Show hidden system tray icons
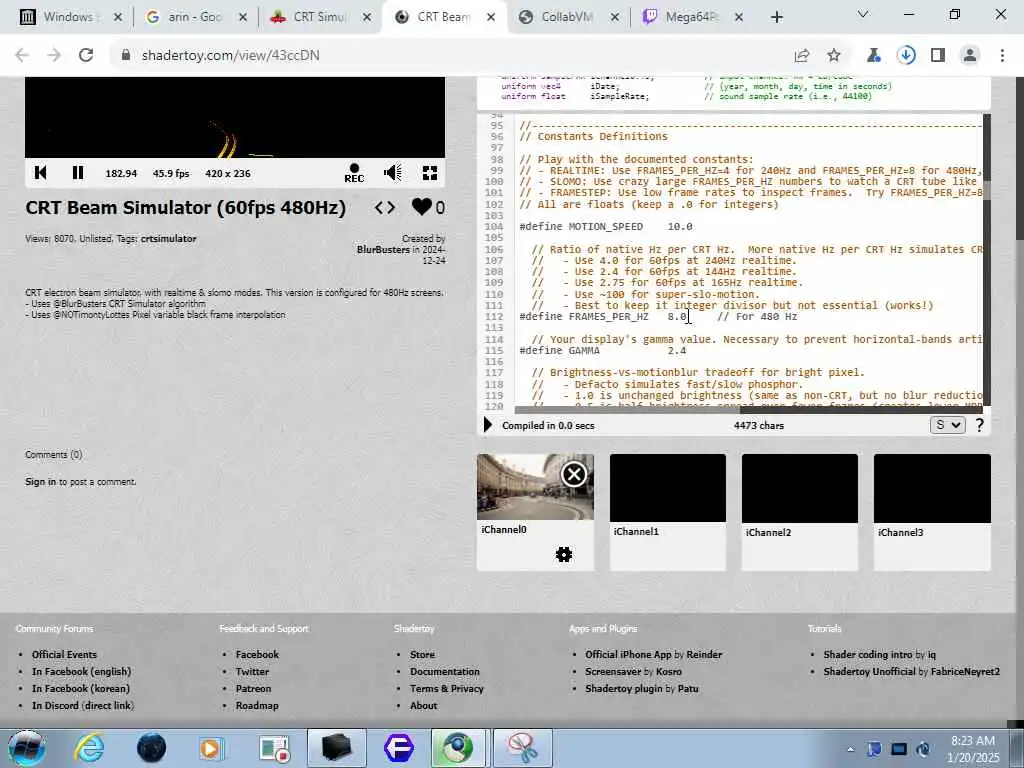The height and width of the screenshot is (768, 1024). click(850, 749)
